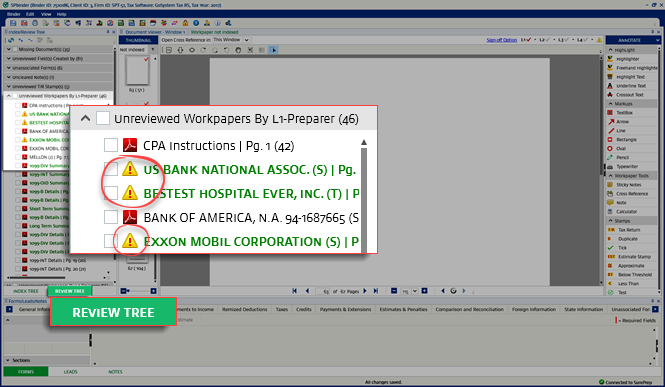Click the Review Tree horizontal scrollbar
665x387 pixels.
click(37, 278)
